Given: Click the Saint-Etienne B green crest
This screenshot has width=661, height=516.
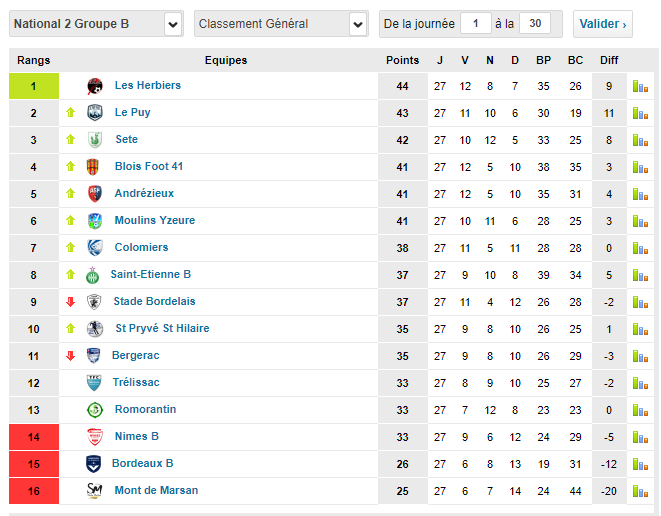Looking at the screenshot, I should pyautogui.click(x=95, y=275).
